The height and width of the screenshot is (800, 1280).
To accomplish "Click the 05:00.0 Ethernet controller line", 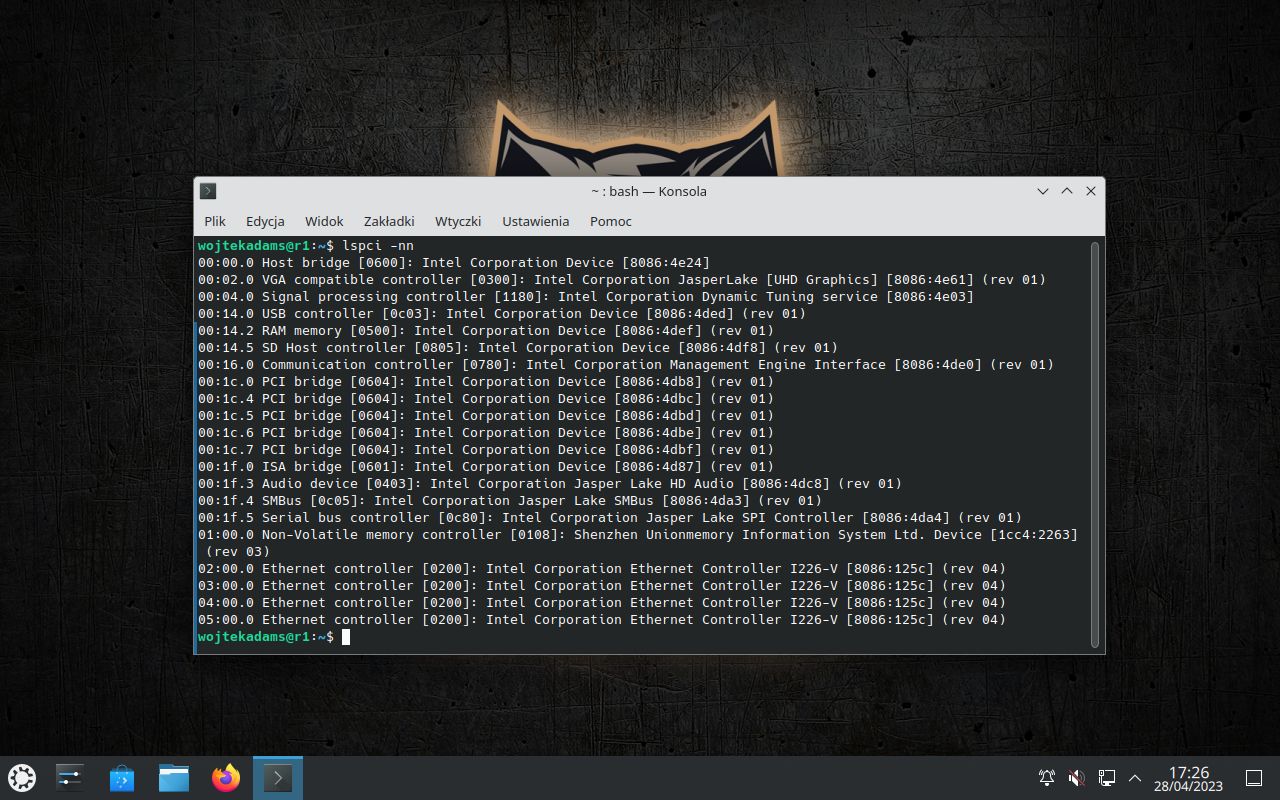I will pyautogui.click(x=602, y=619).
